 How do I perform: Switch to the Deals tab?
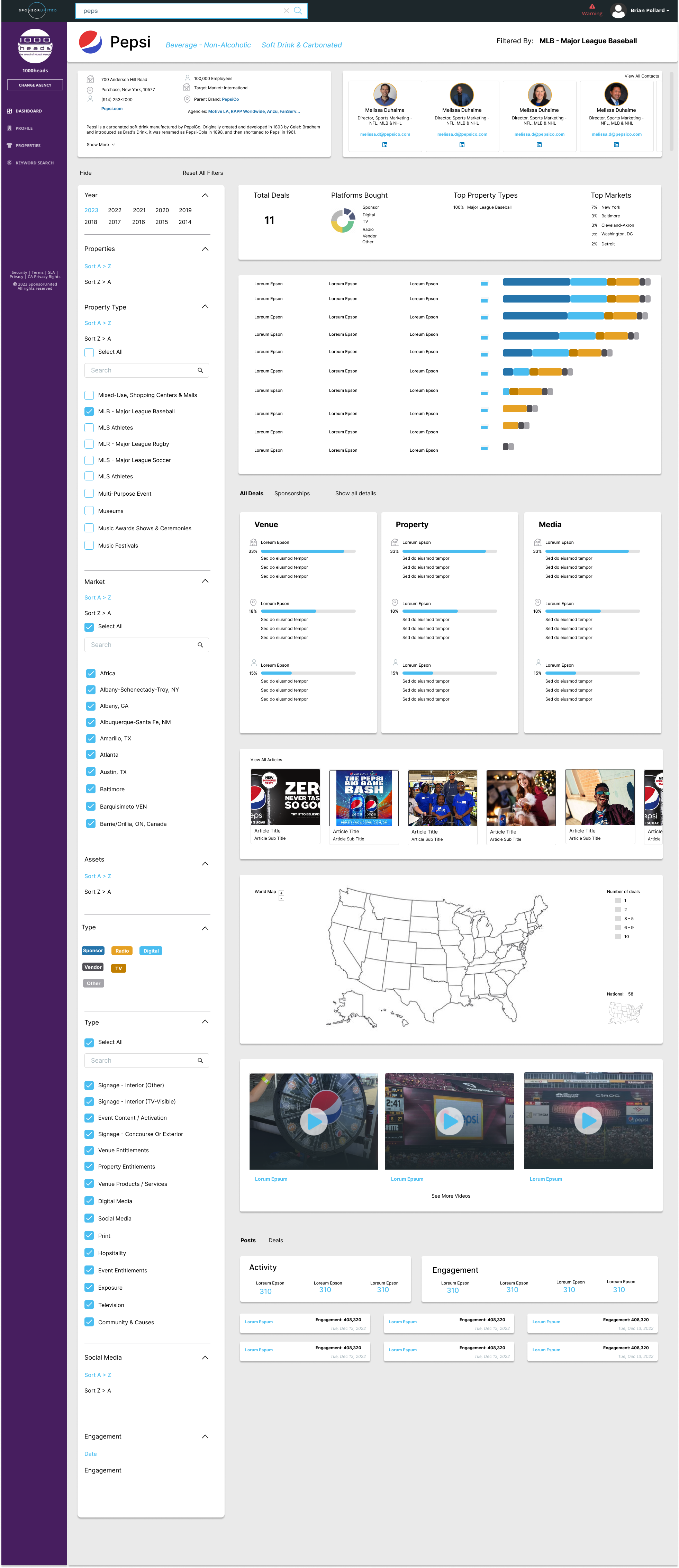click(275, 1240)
